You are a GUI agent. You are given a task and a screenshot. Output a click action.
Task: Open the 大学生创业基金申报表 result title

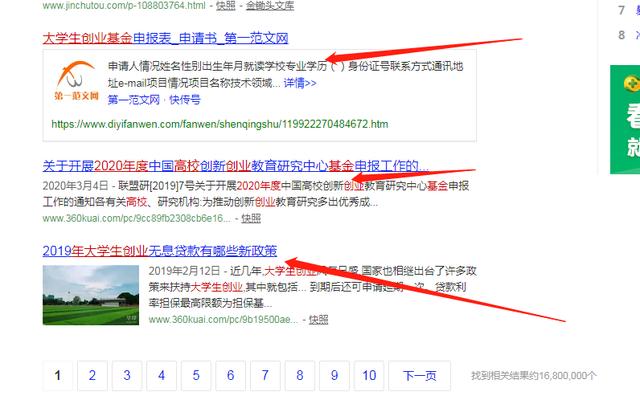[165, 38]
